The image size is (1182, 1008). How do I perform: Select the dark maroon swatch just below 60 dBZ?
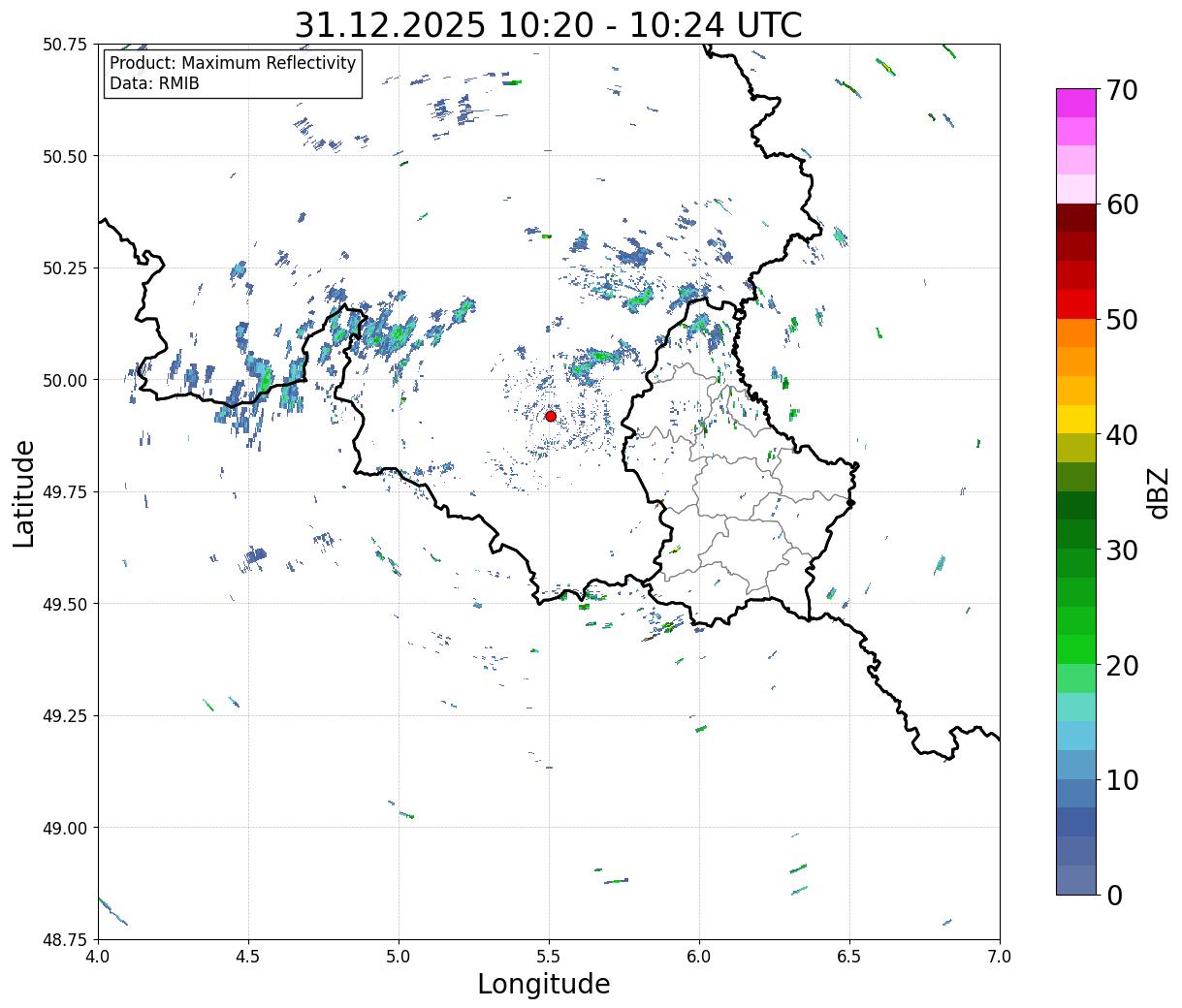[x=1075, y=217]
